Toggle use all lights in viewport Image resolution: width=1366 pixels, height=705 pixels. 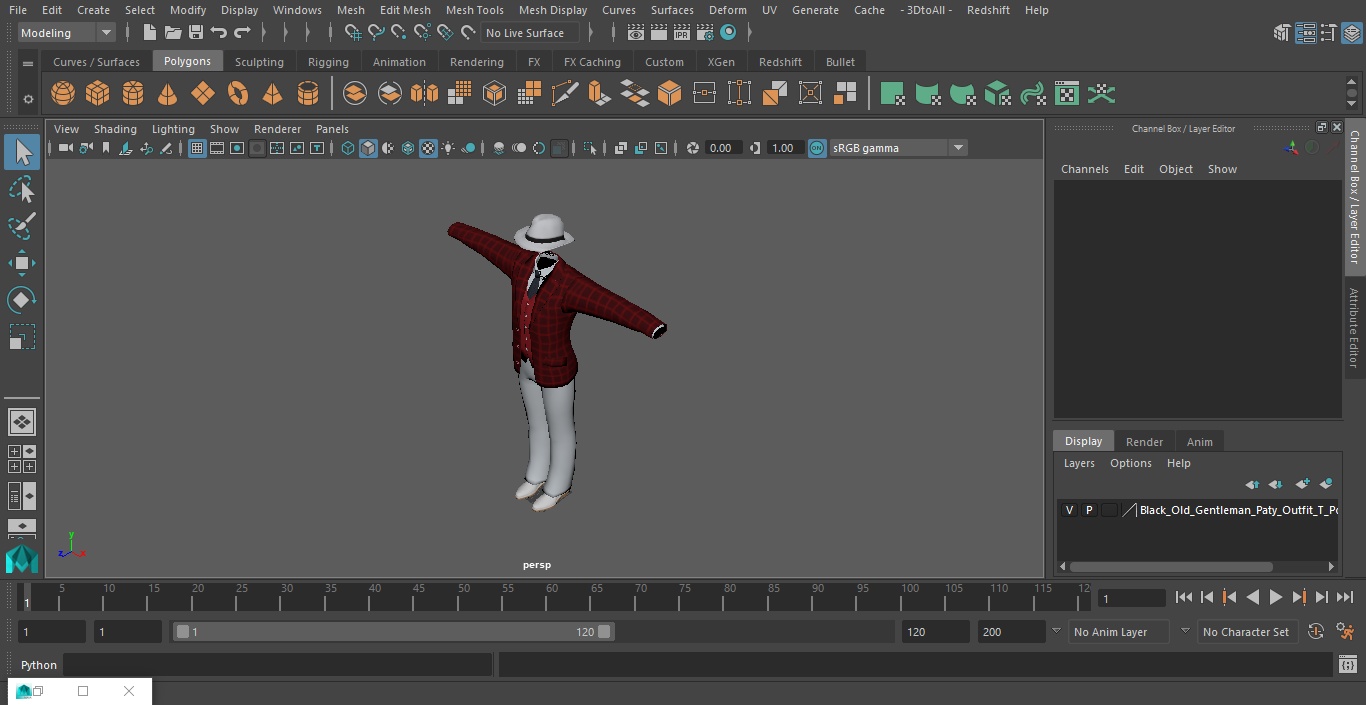pyautogui.click(x=448, y=148)
